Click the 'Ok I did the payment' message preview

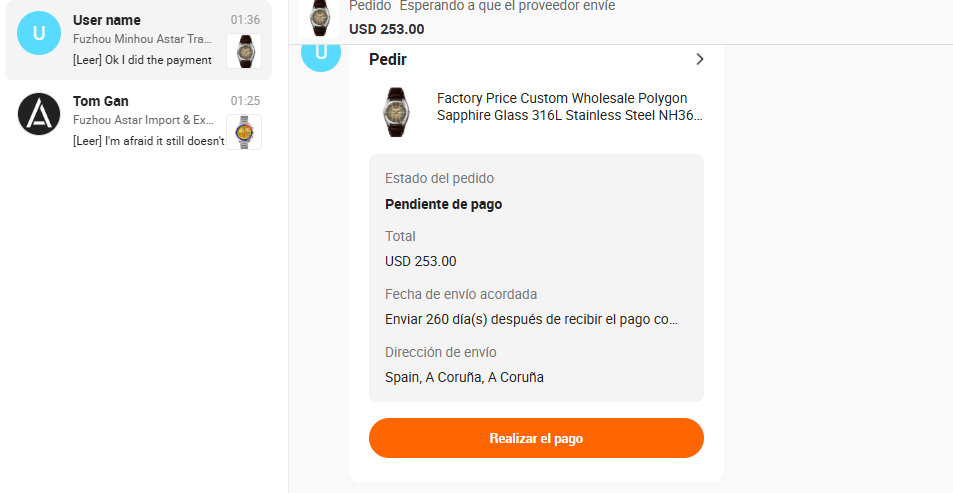142,60
